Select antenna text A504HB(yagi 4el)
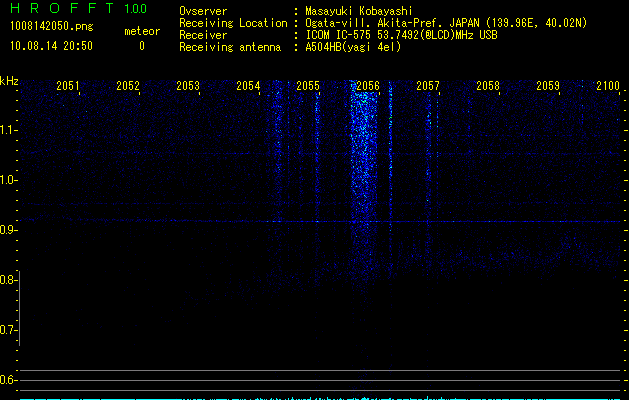 (x=353, y=47)
